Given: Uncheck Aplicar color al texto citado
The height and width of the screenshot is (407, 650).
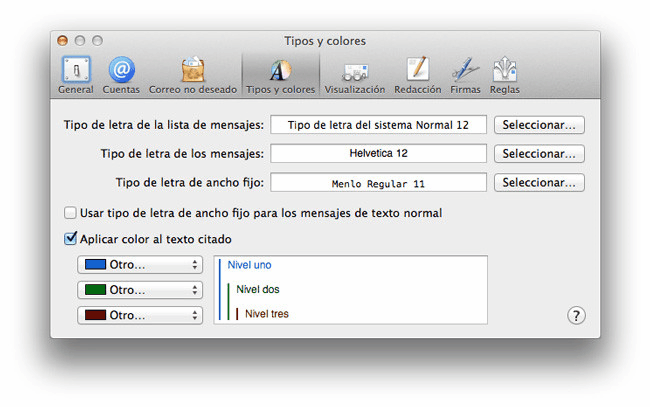Looking at the screenshot, I should click(70, 239).
